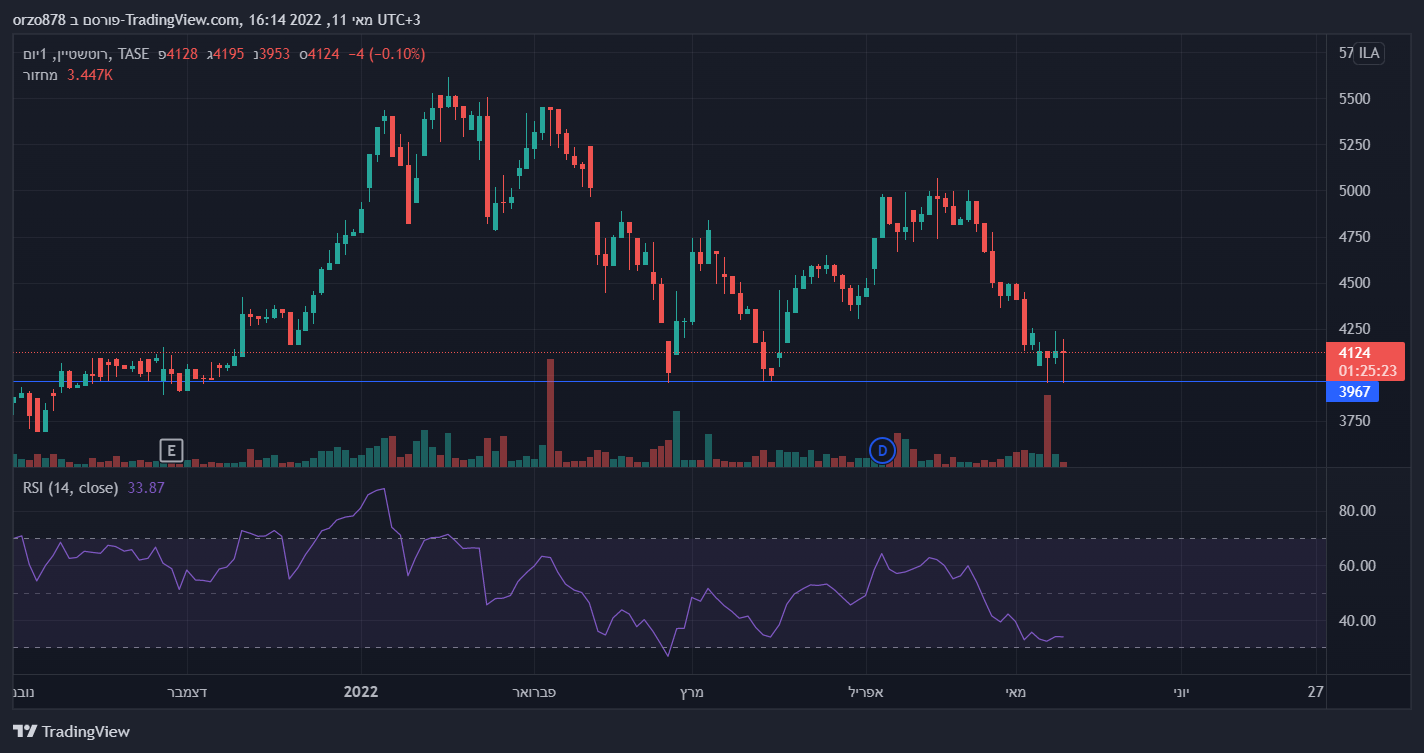Select the volume value 3.447K
The width and height of the screenshot is (1424, 753).
click(90, 75)
